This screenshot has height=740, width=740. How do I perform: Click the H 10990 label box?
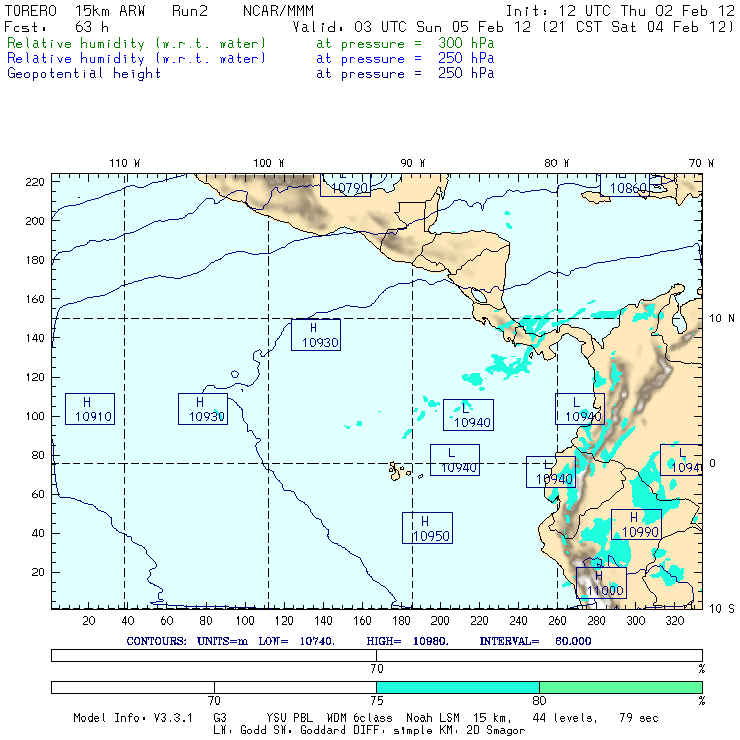[x=636, y=524]
